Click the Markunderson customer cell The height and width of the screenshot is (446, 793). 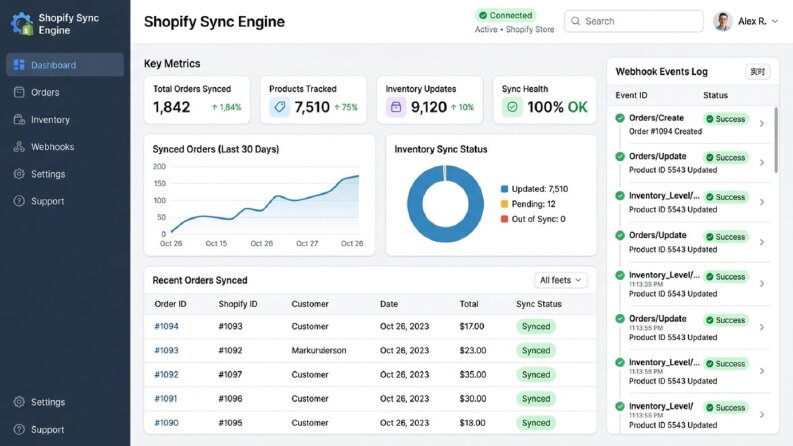[x=319, y=350]
